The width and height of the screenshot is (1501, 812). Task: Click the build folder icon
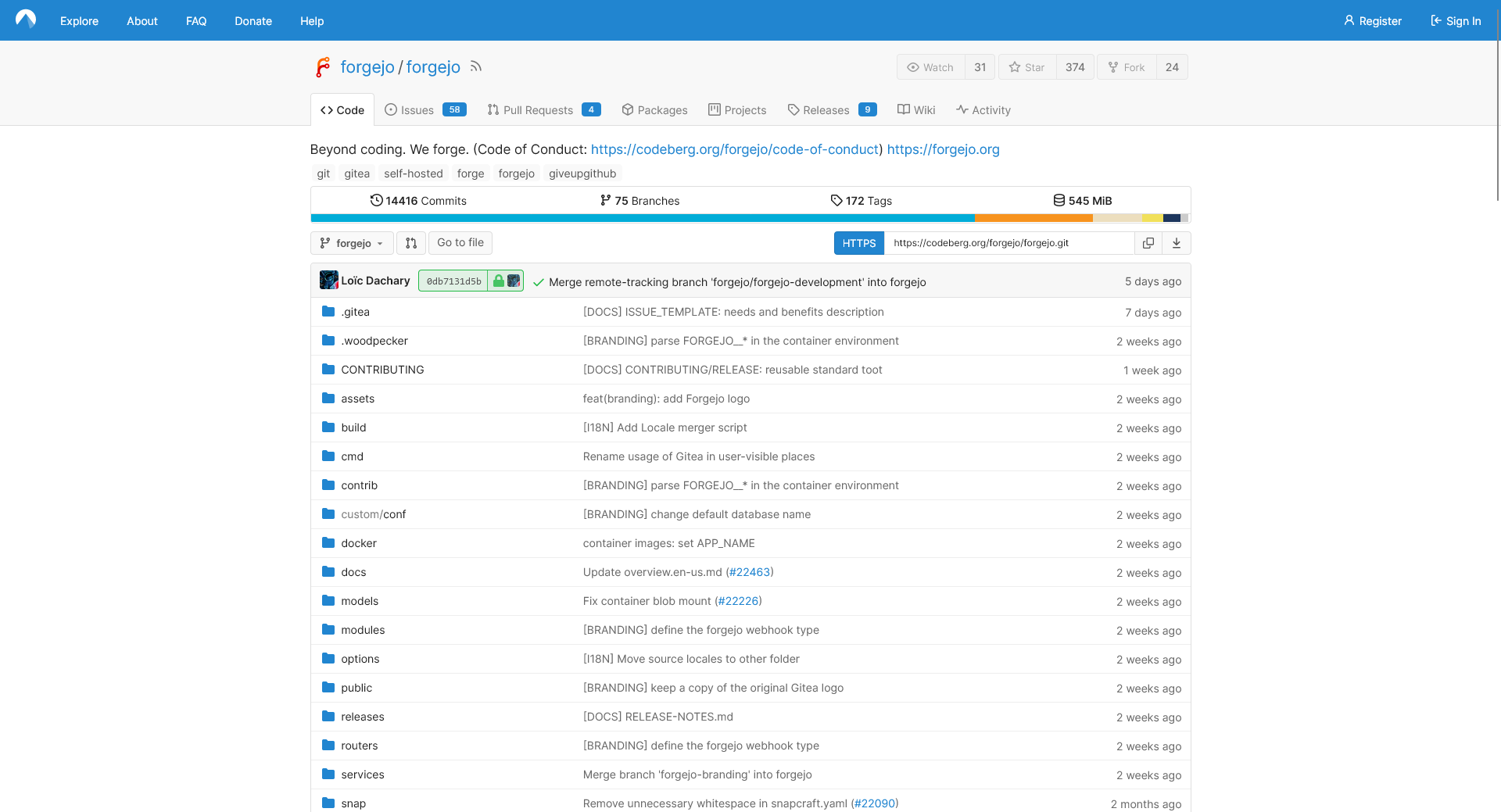click(x=328, y=427)
